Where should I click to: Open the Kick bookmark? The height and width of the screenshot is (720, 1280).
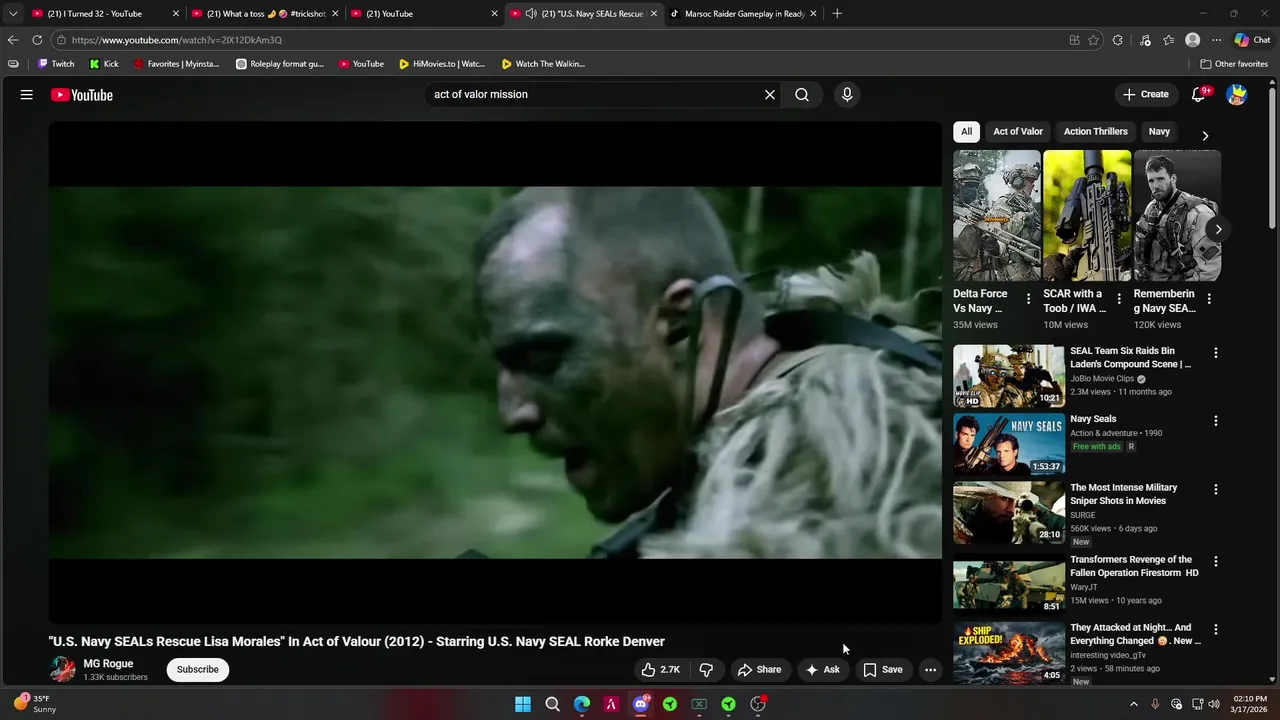(x=104, y=64)
